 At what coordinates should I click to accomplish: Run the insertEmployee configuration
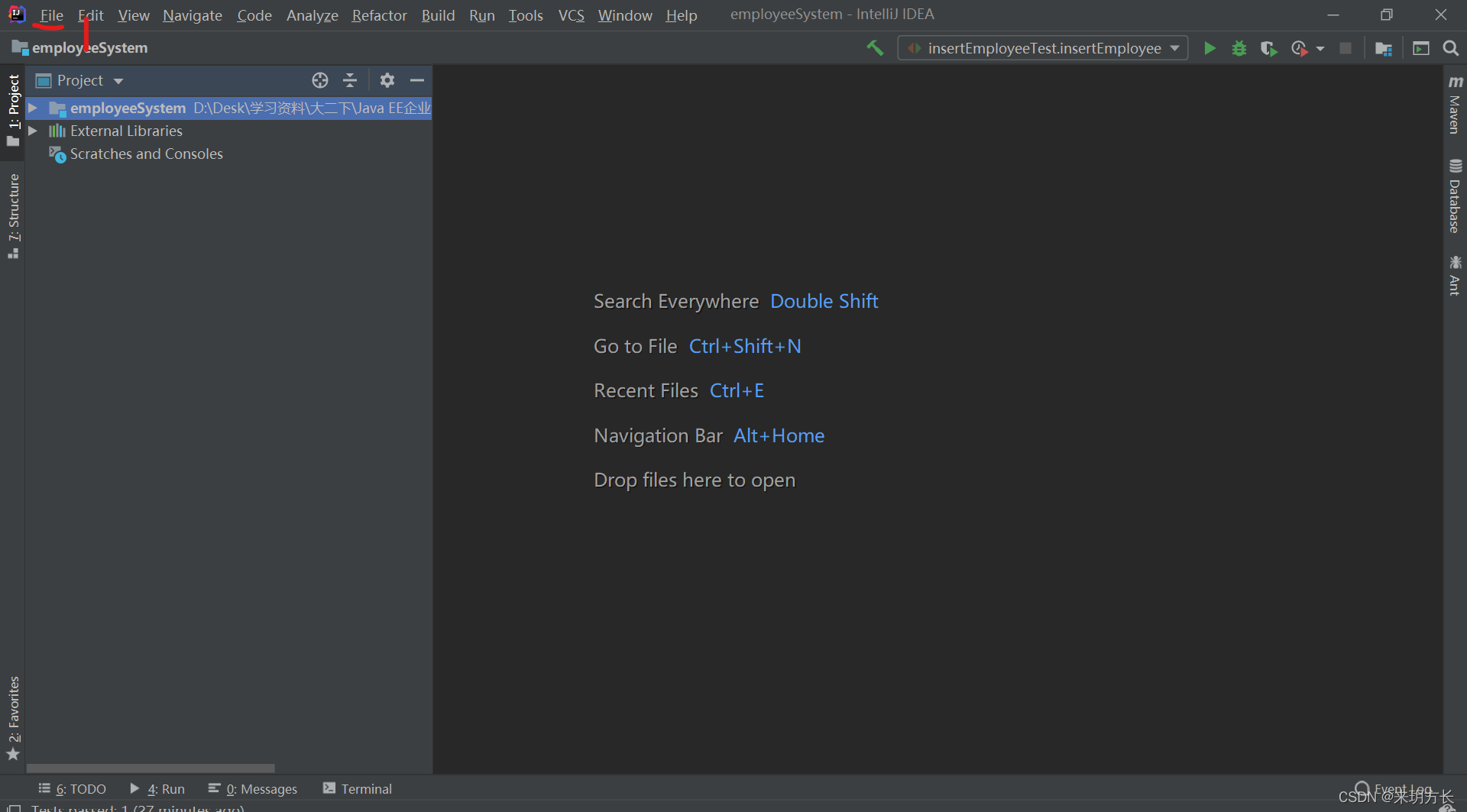[x=1210, y=48]
